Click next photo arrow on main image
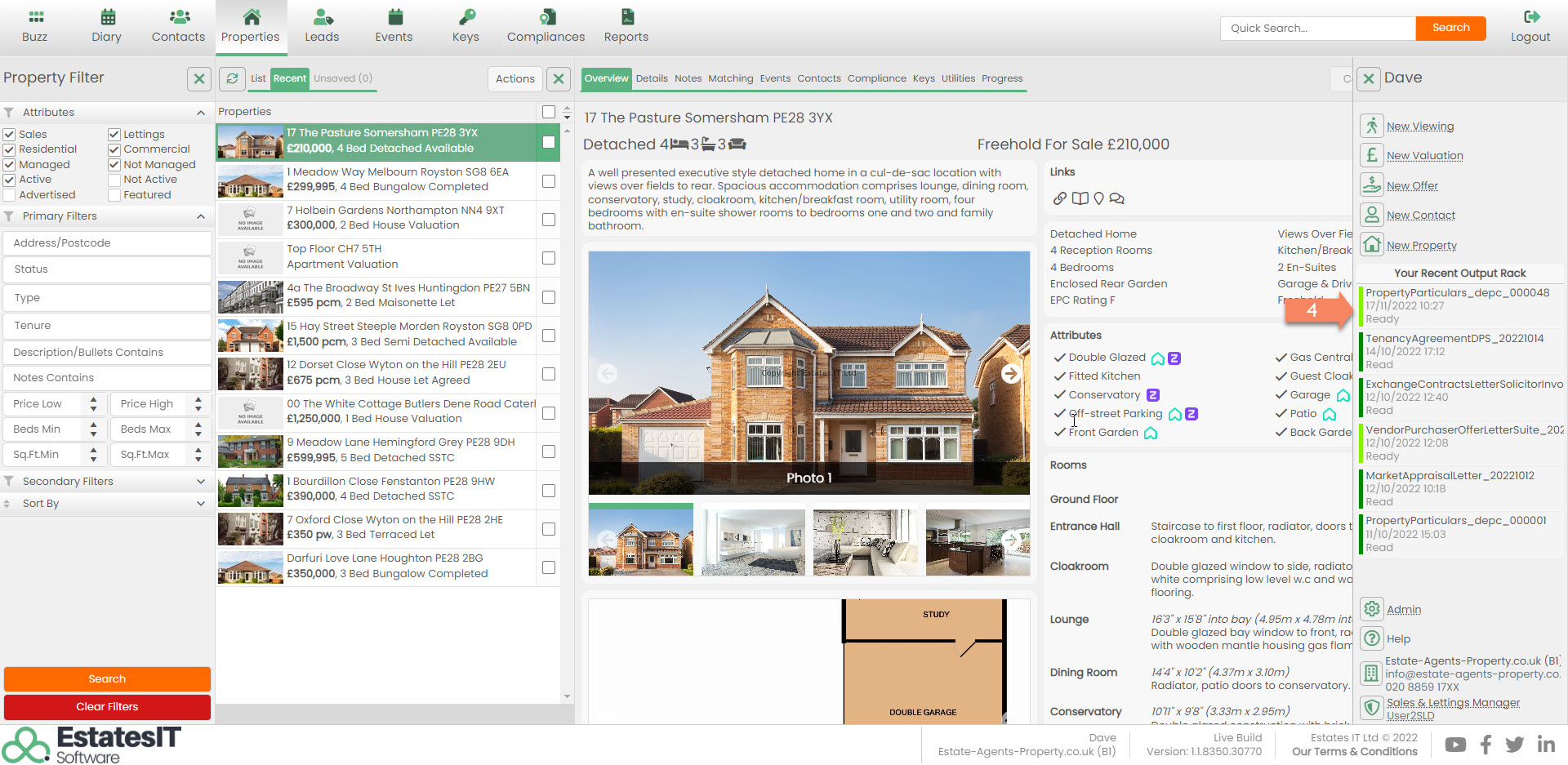 pos(1010,373)
